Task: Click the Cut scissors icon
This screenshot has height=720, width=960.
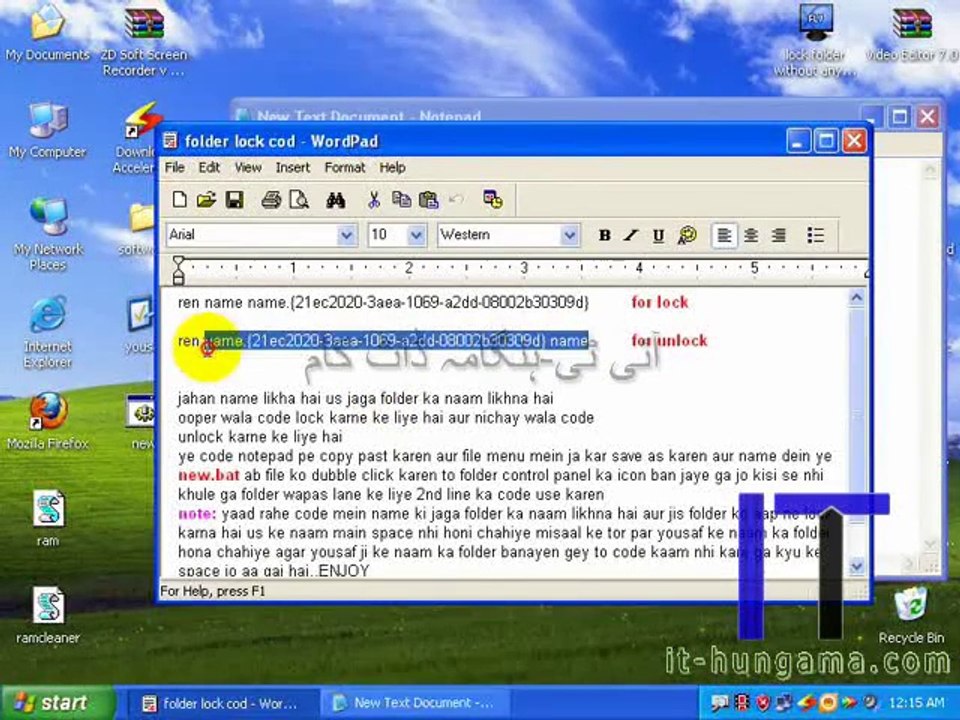Action: (373, 200)
